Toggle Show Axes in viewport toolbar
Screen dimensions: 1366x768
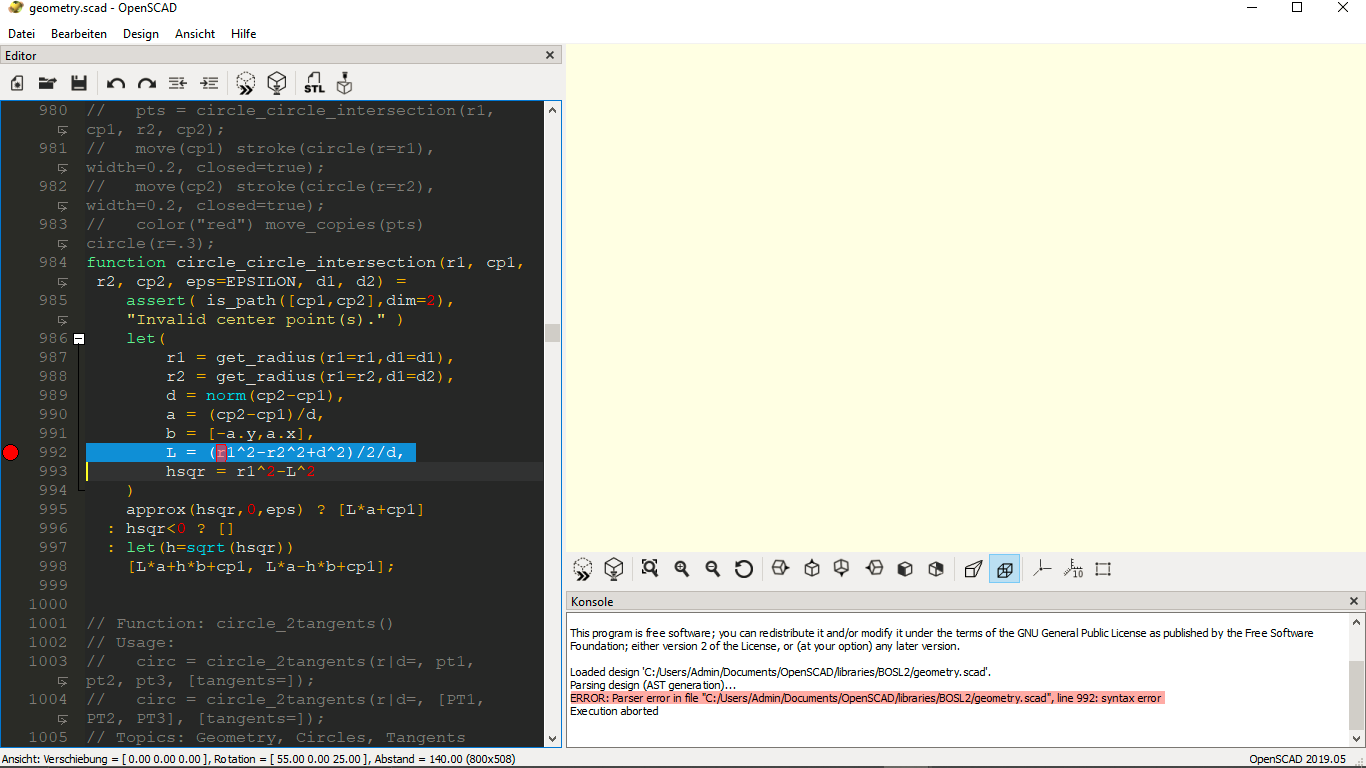click(x=1042, y=569)
